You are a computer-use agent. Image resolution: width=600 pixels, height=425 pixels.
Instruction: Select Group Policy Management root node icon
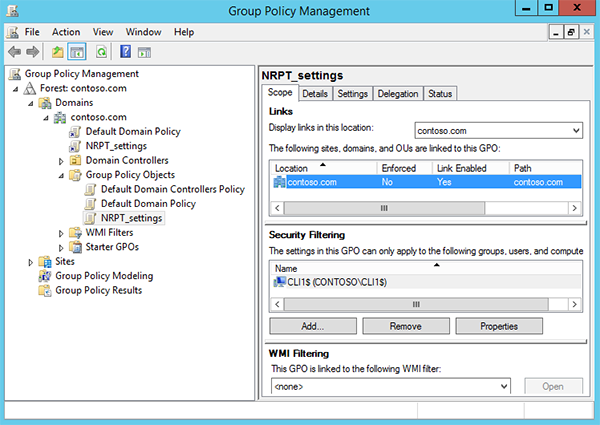pyautogui.click(x=15, y=74)
